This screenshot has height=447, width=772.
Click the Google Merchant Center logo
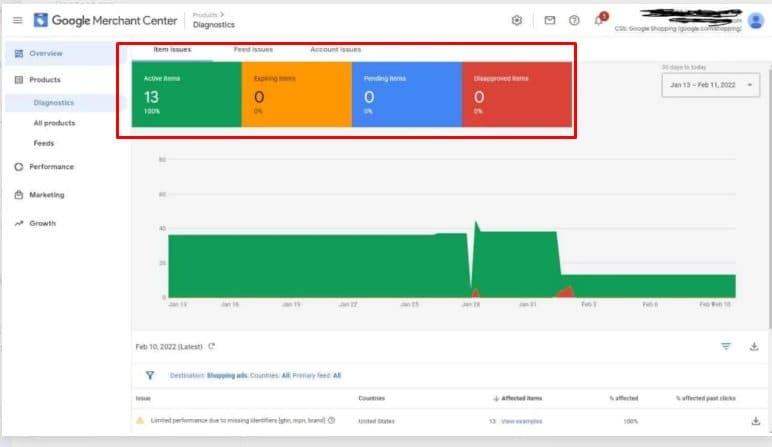(x=105, y=20)
